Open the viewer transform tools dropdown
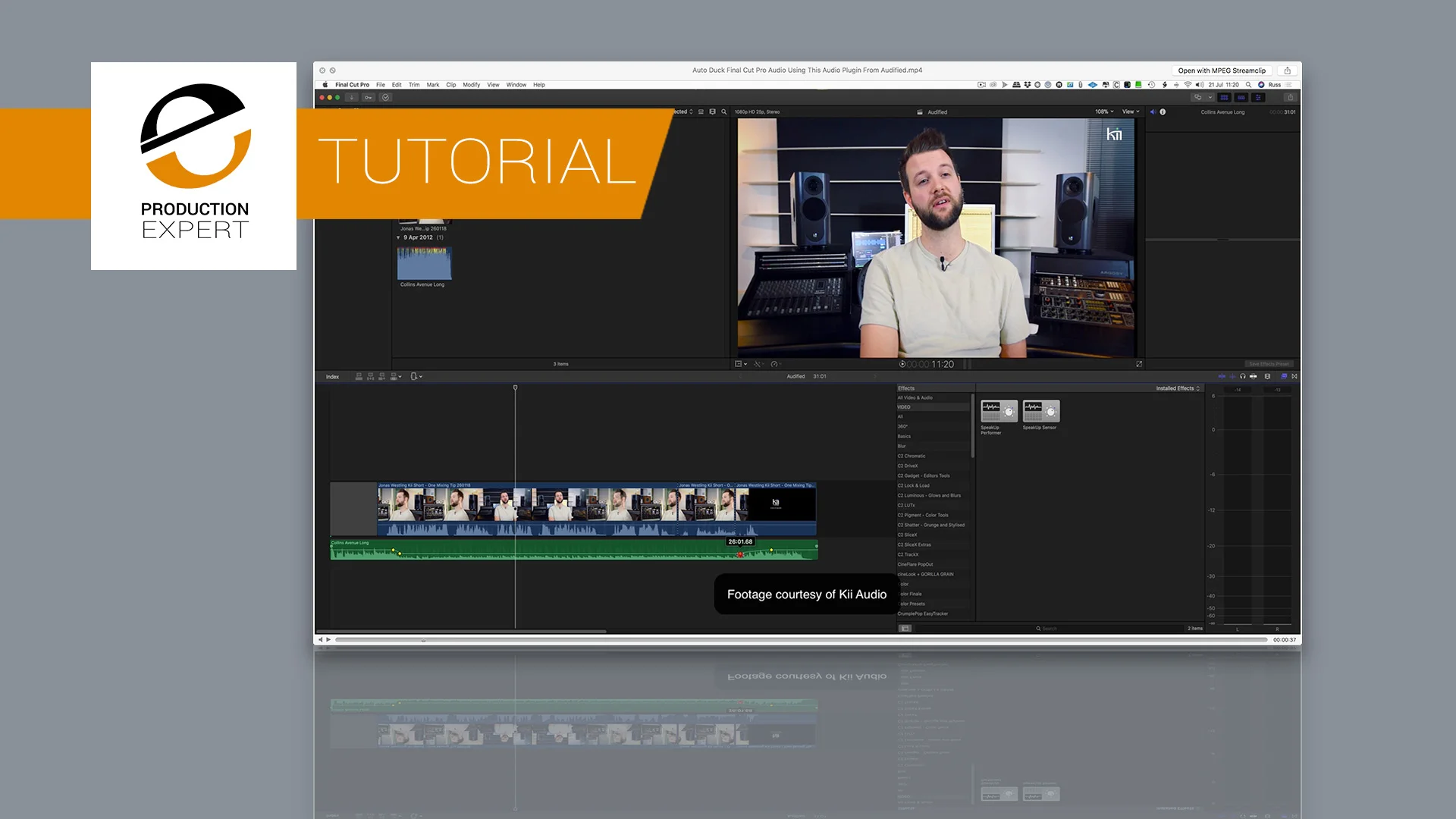This screenshot has height=819, width=1456. point(741,364)
